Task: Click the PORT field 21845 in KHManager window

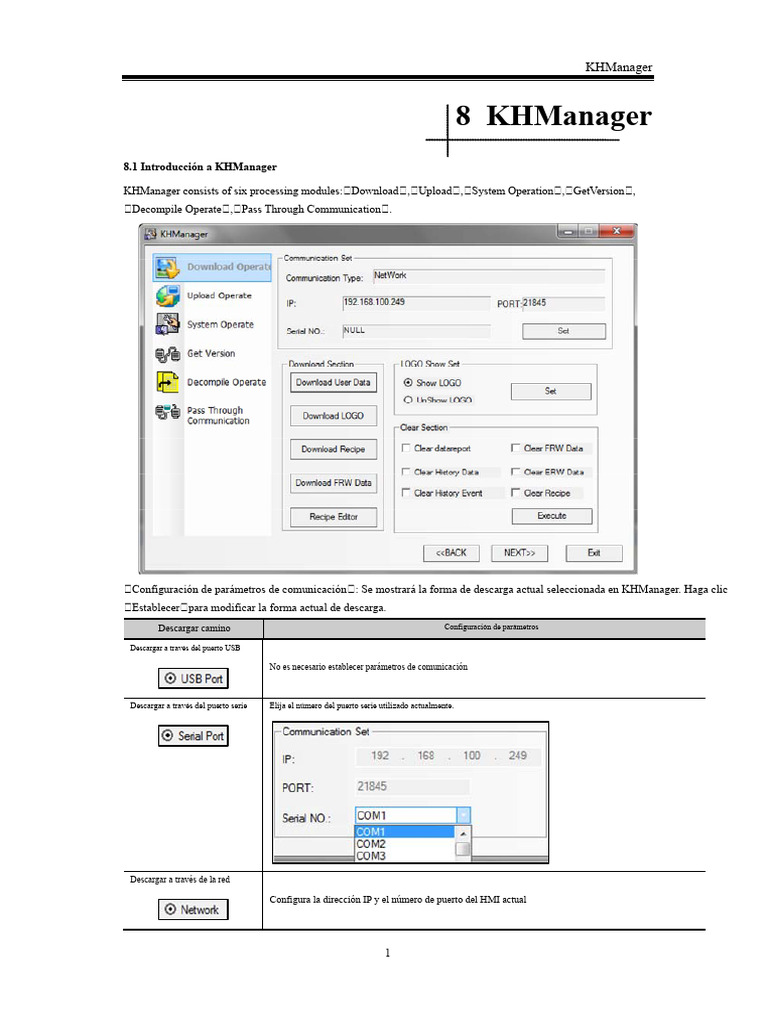Action: point(563,303)
